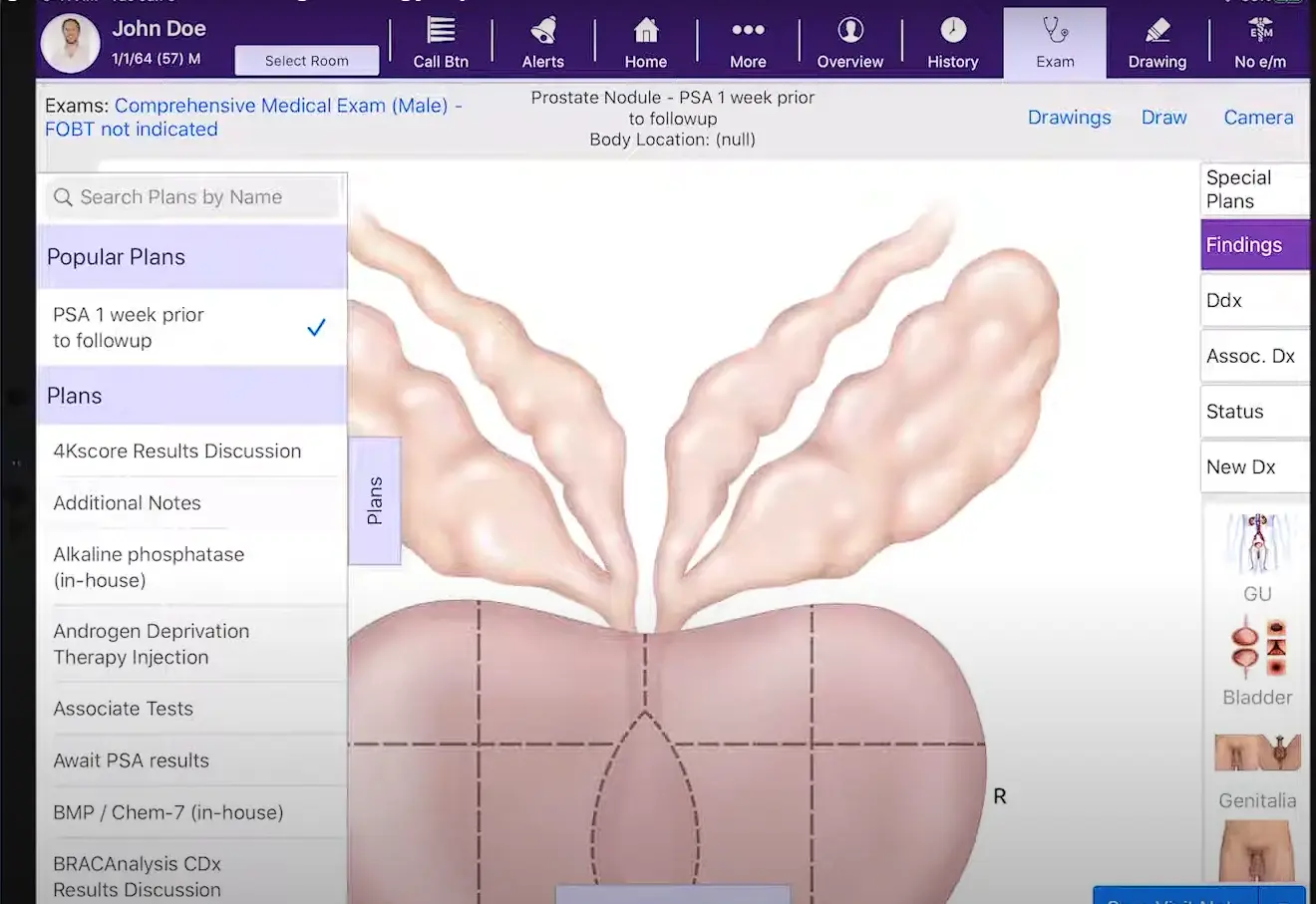Open the Ddx panel
This screenshot has width=1316, height=904.
(x=1252, y=300)
